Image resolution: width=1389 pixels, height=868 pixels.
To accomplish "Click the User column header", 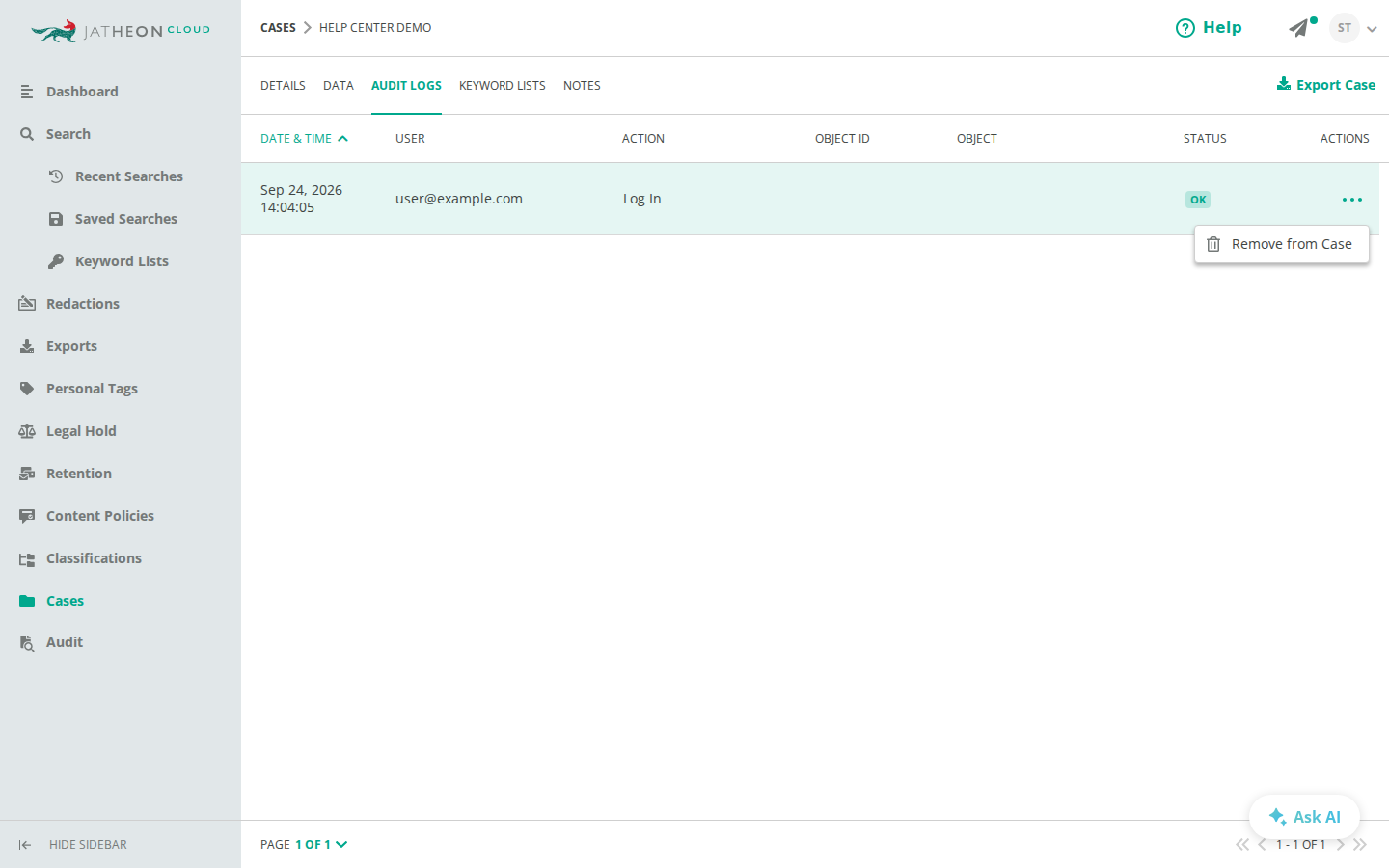I will (410, 139).
